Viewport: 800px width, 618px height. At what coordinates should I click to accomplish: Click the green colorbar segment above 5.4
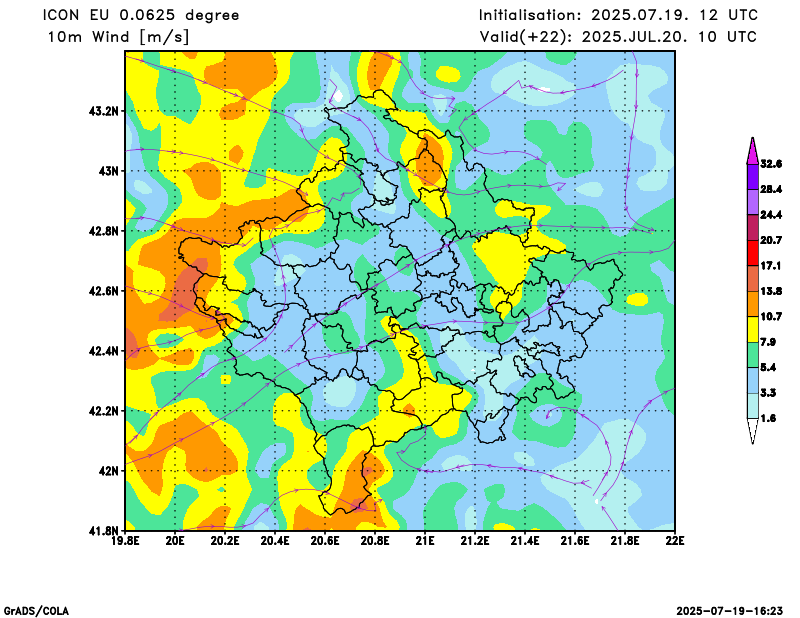click(x=753, y=355)
